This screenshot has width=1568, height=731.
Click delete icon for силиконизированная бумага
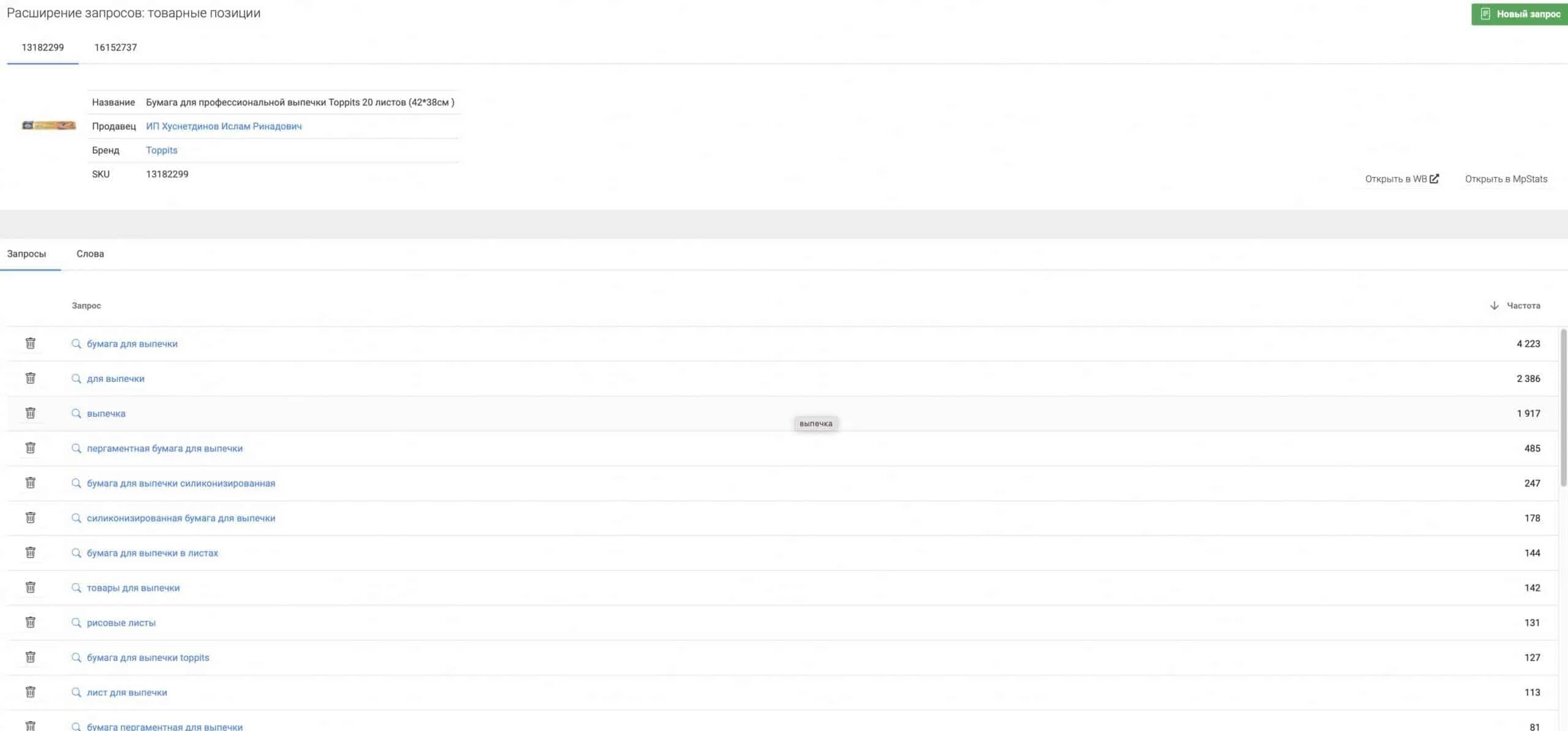click(30, 518)
